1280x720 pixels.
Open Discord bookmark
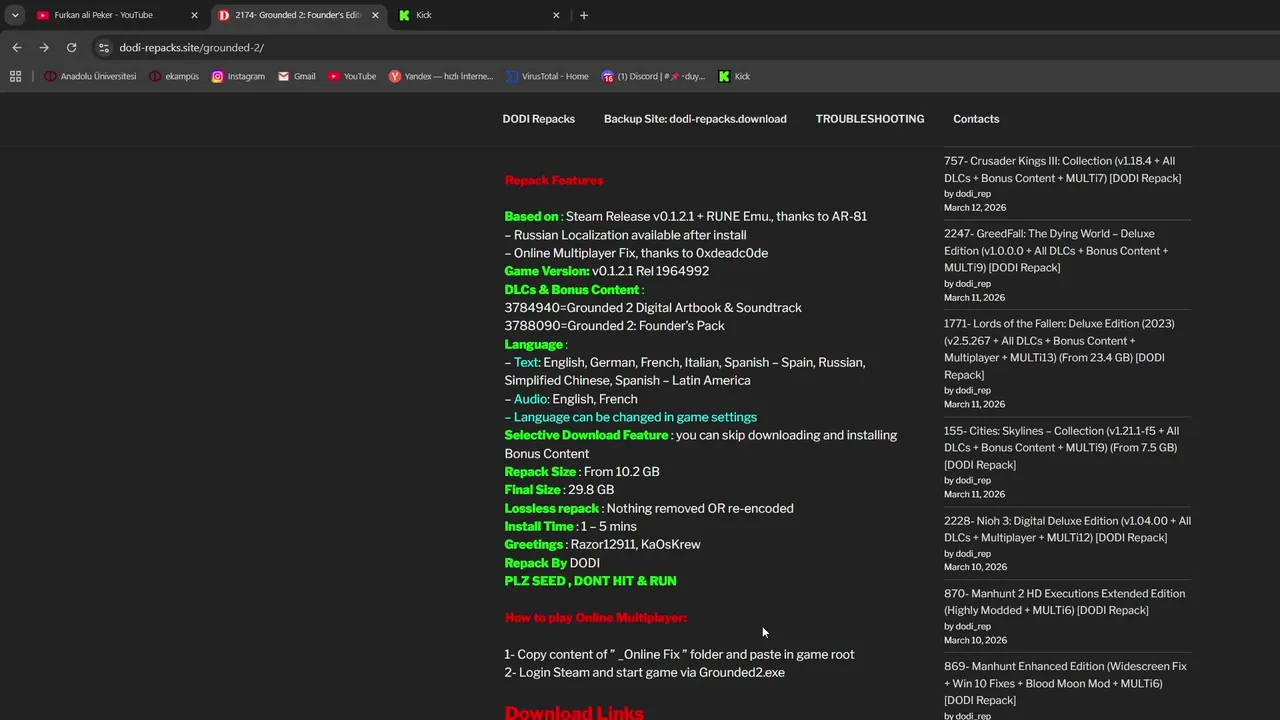653,76
